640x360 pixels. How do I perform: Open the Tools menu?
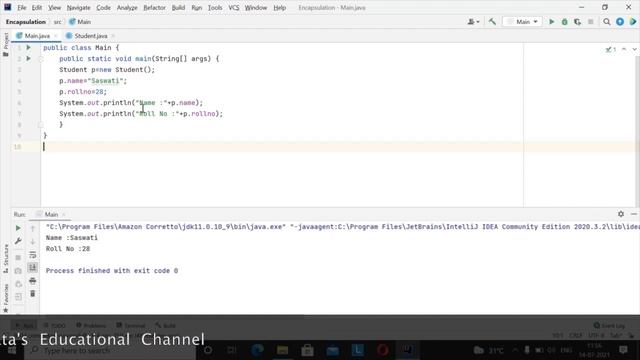tap(215, 8)
